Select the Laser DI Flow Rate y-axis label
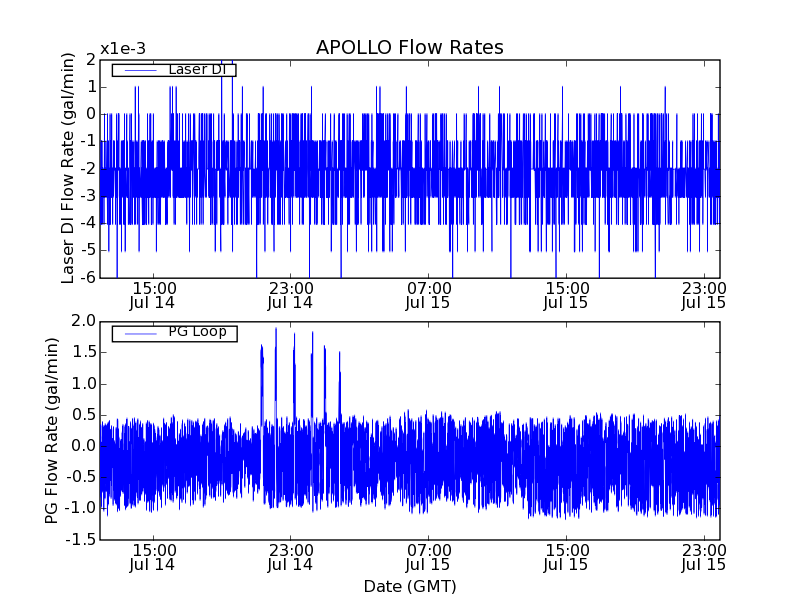Image resolution: width=800 pixels, height=600 pixels. click(68, 168)
